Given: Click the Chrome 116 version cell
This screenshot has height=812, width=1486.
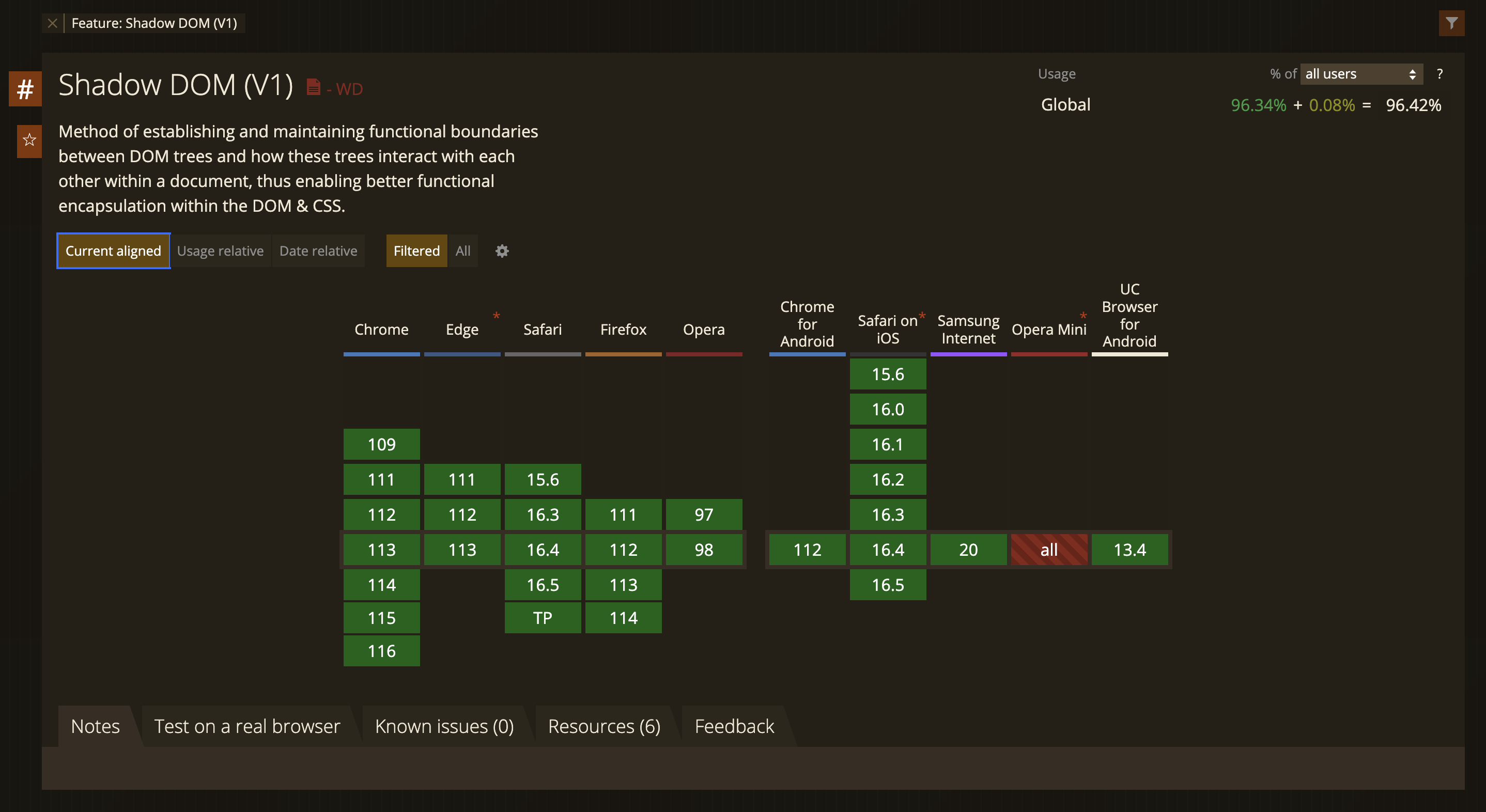Looking at the screenshot, I should click(381, 651).
